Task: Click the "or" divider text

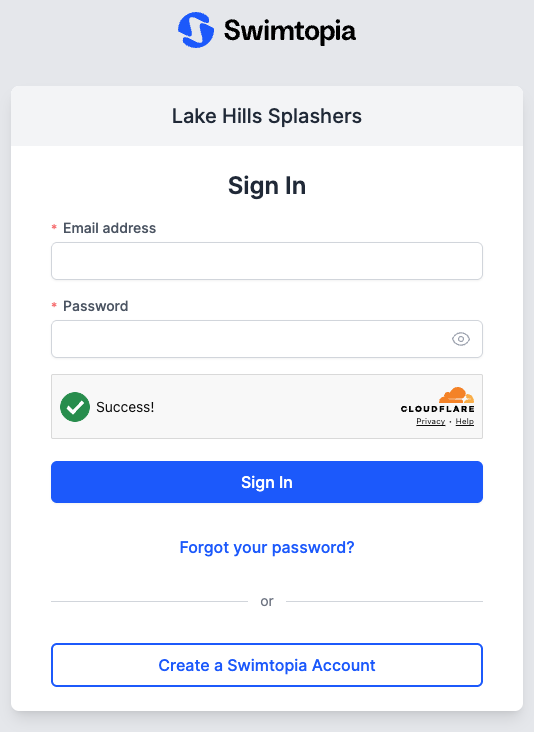Action: [267, 601]
